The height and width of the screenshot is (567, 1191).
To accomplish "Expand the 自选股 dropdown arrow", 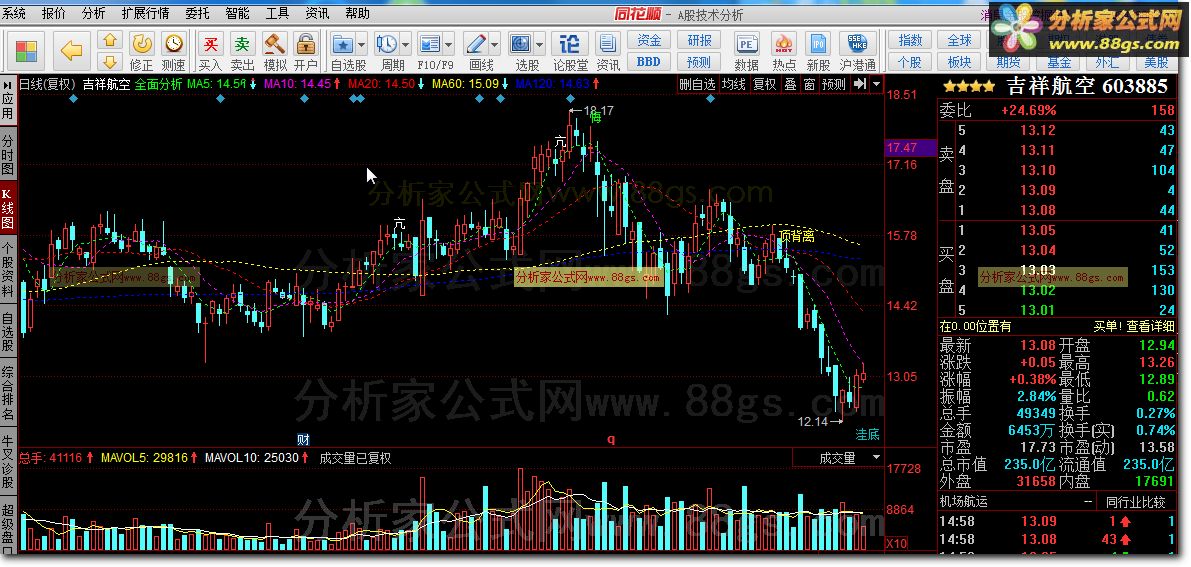I will pyautogui.click(x=361, y=43).
